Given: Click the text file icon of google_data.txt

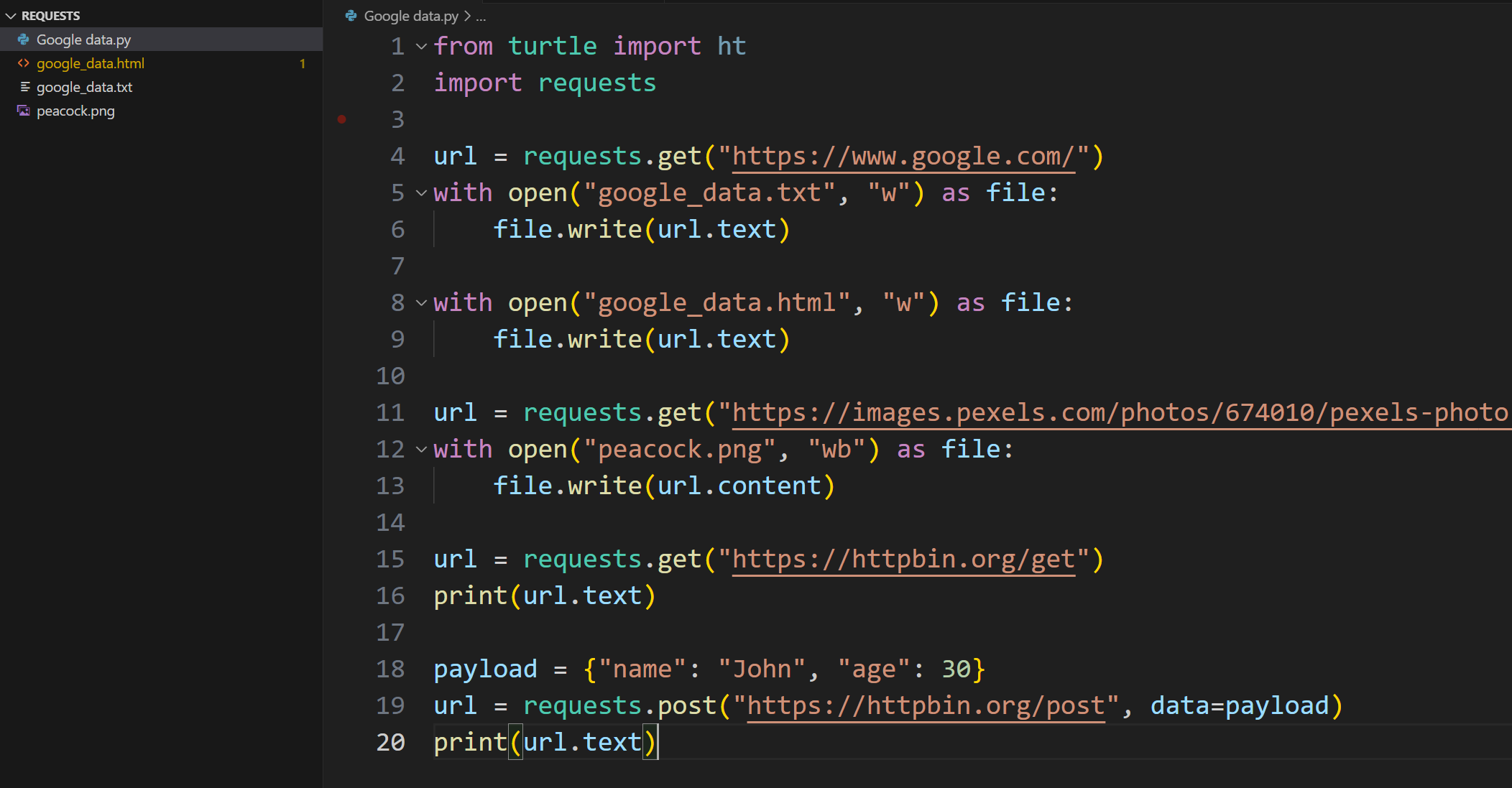Looking at the screenshot, I should [x=24, y=87].
